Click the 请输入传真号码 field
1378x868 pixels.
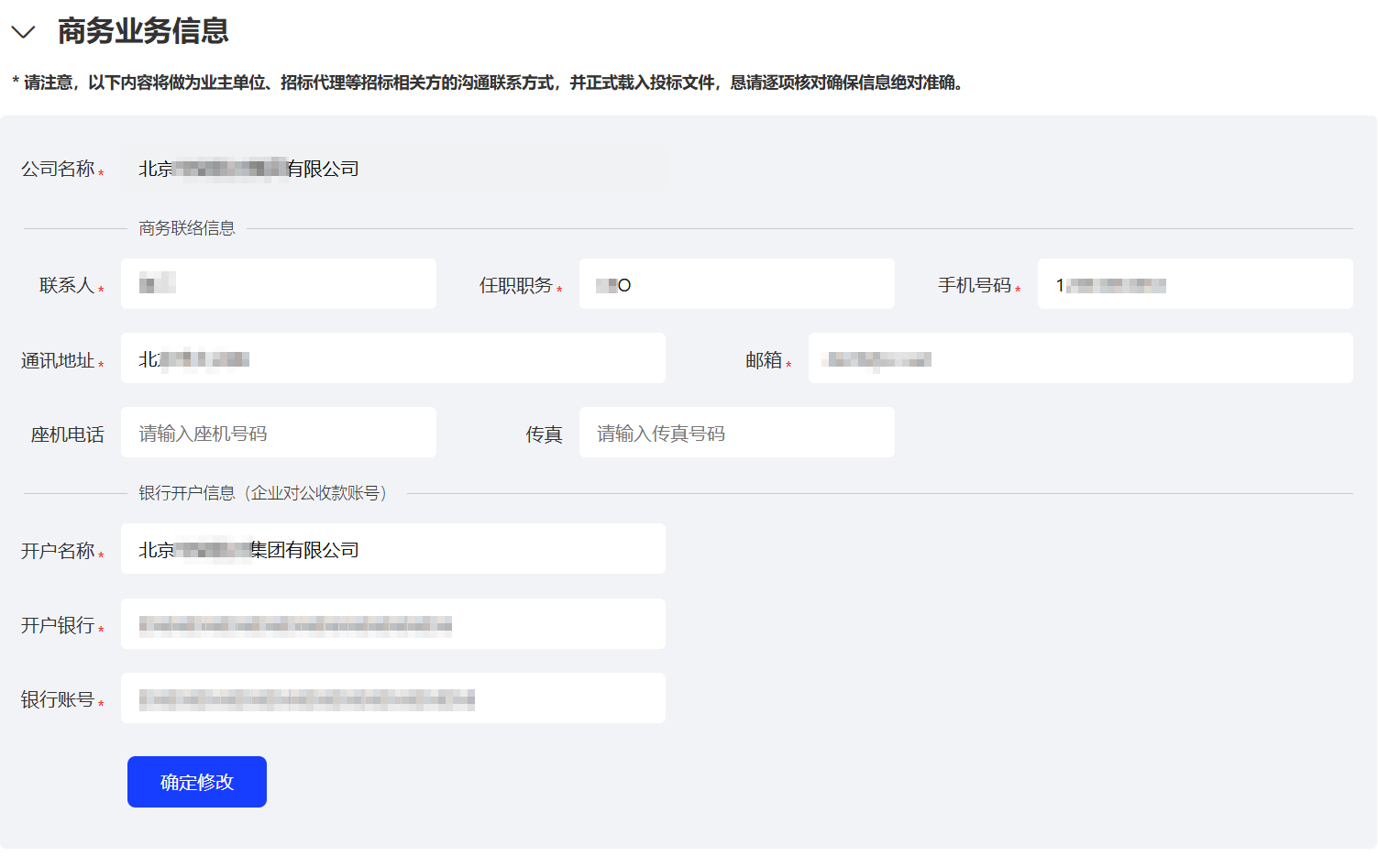pos(736,433)
